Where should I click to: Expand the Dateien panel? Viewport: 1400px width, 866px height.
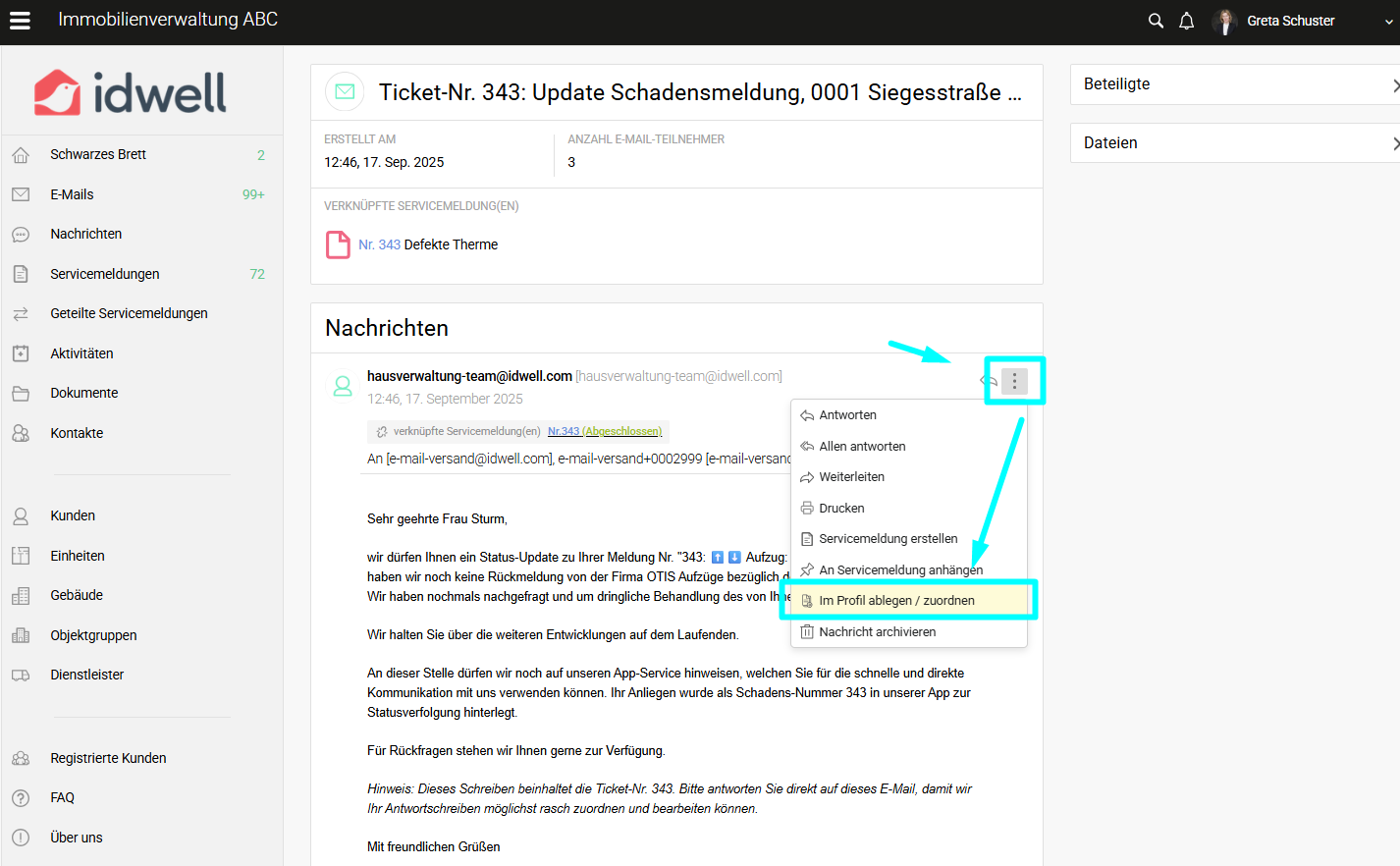(1234, 143)
